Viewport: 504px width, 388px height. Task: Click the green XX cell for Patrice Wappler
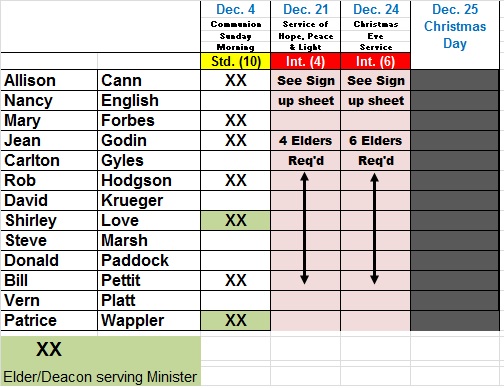(x=235, y=320)
